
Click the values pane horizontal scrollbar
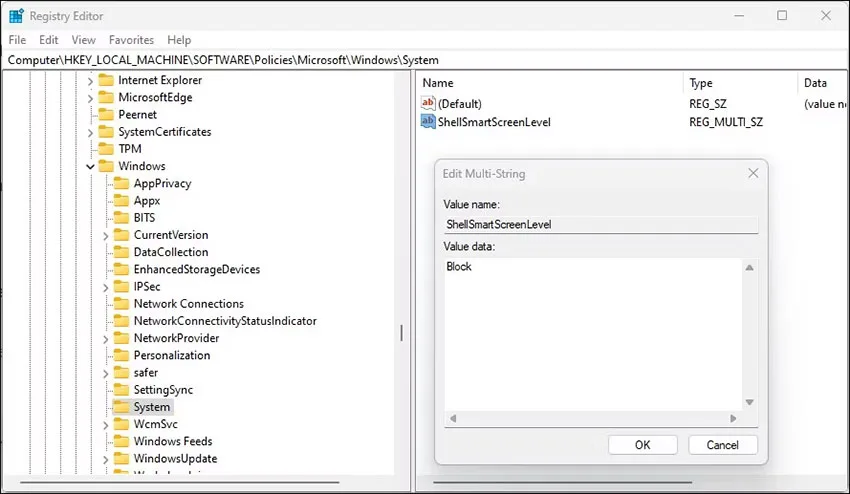(x=562, y=482)
